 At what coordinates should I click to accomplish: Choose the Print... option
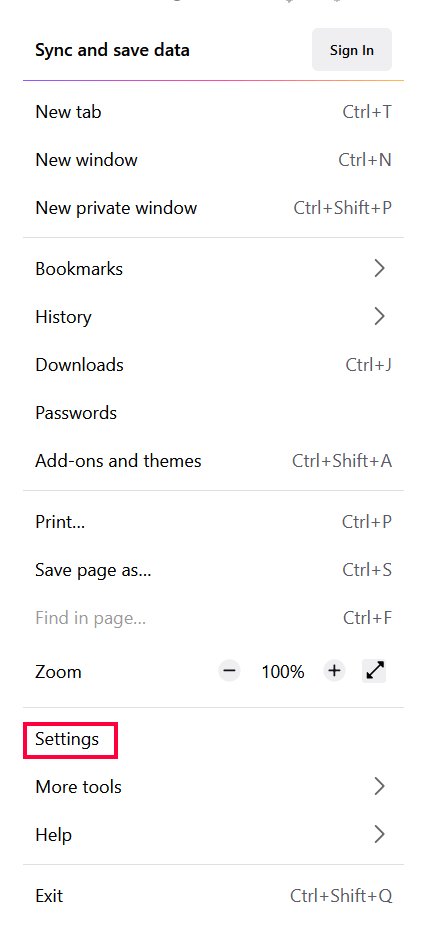tap(214, 521)
